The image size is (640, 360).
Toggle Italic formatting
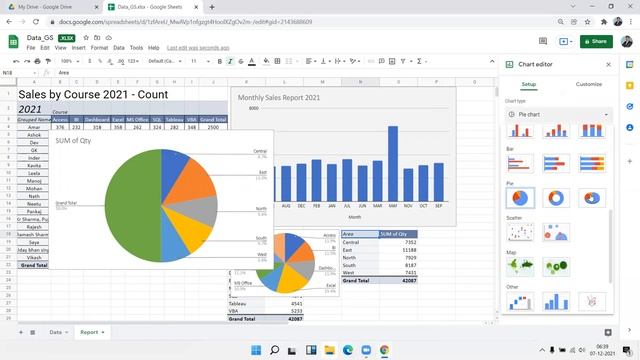point(230,61)
